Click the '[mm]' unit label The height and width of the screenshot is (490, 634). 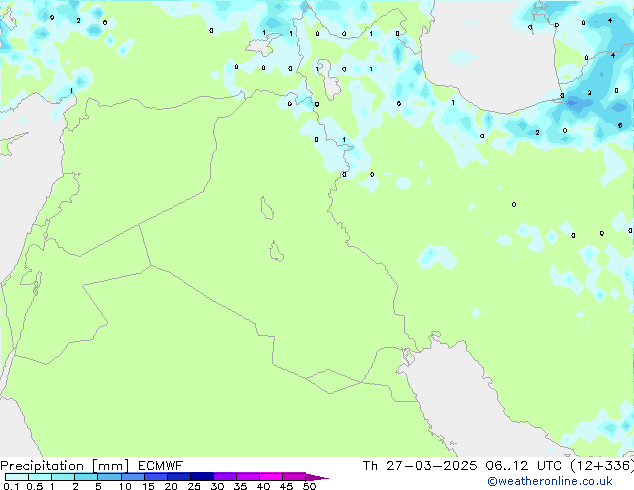pos(110,466)
